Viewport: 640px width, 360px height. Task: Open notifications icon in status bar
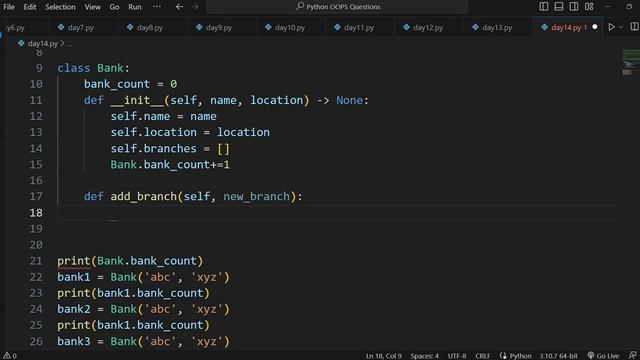click(x=633, y=356)
